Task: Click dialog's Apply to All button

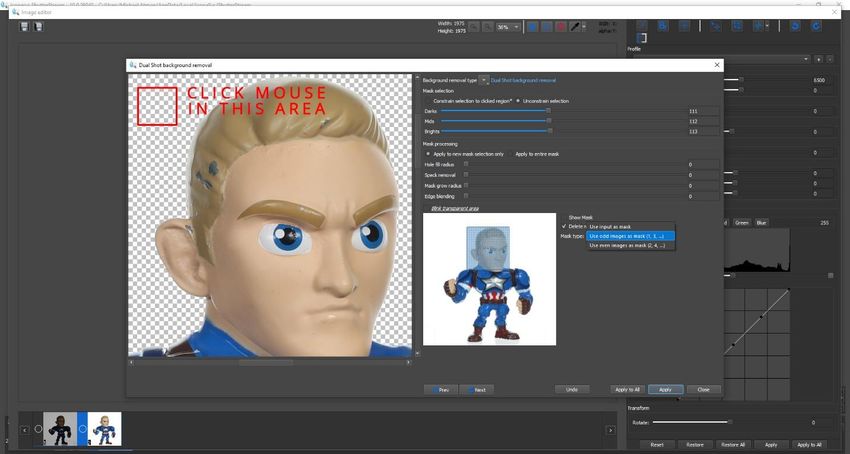Action: pyautogui.click(x=627, y=389)
